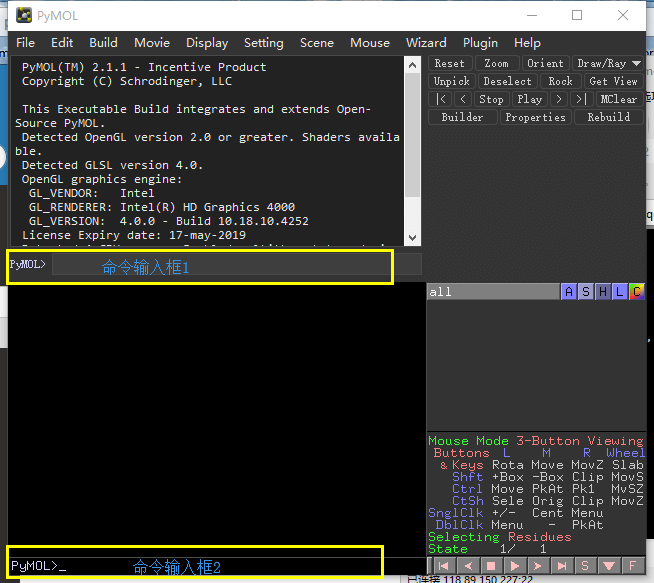Open the Build menu
Screen dimensions: 654x583
click(x=103, y=43)
